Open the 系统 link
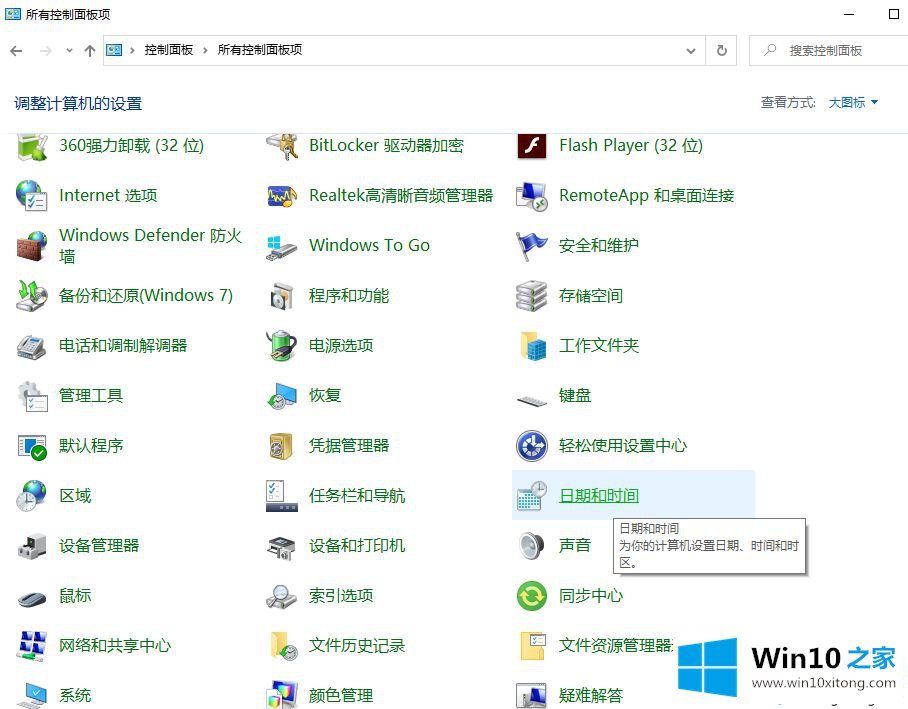 75,695
